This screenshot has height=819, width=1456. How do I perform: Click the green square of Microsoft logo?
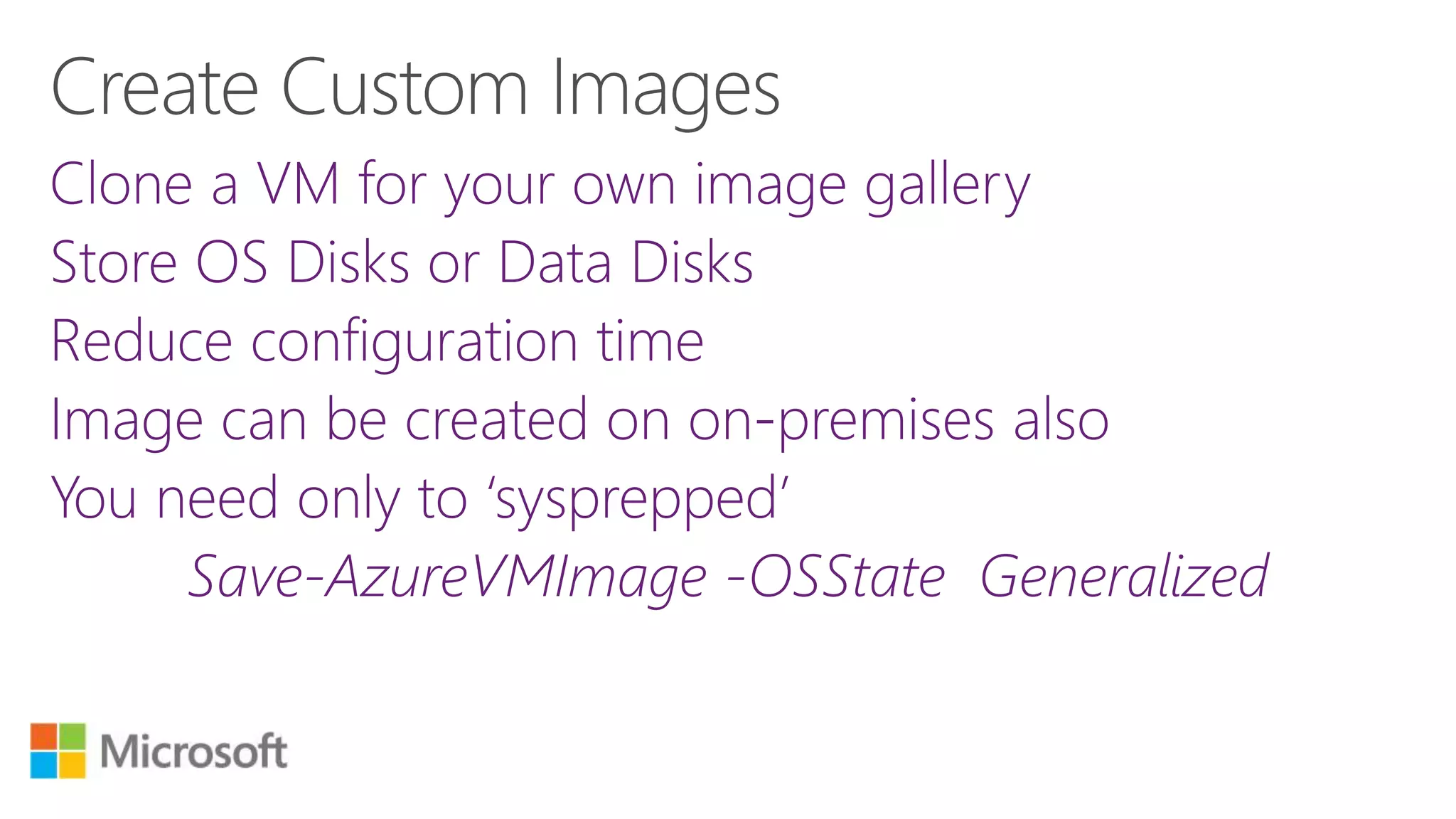coord(72,736)
